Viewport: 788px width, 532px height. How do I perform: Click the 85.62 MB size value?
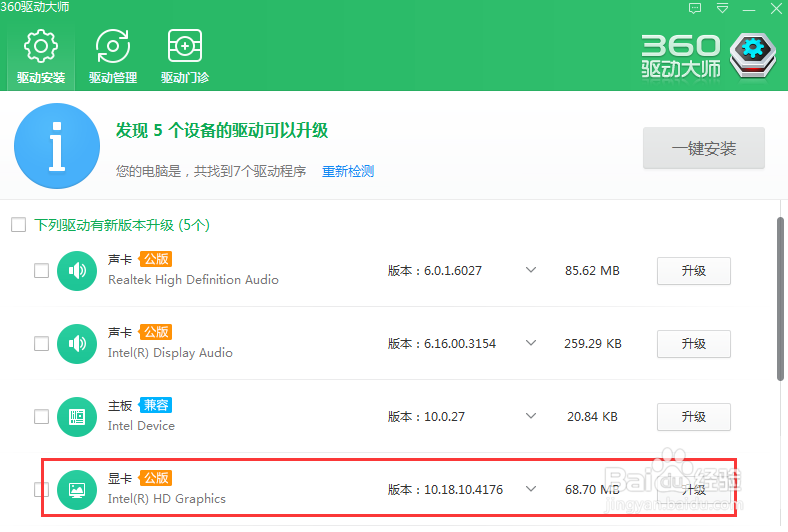pyautogui.click(x=592, y=271)
